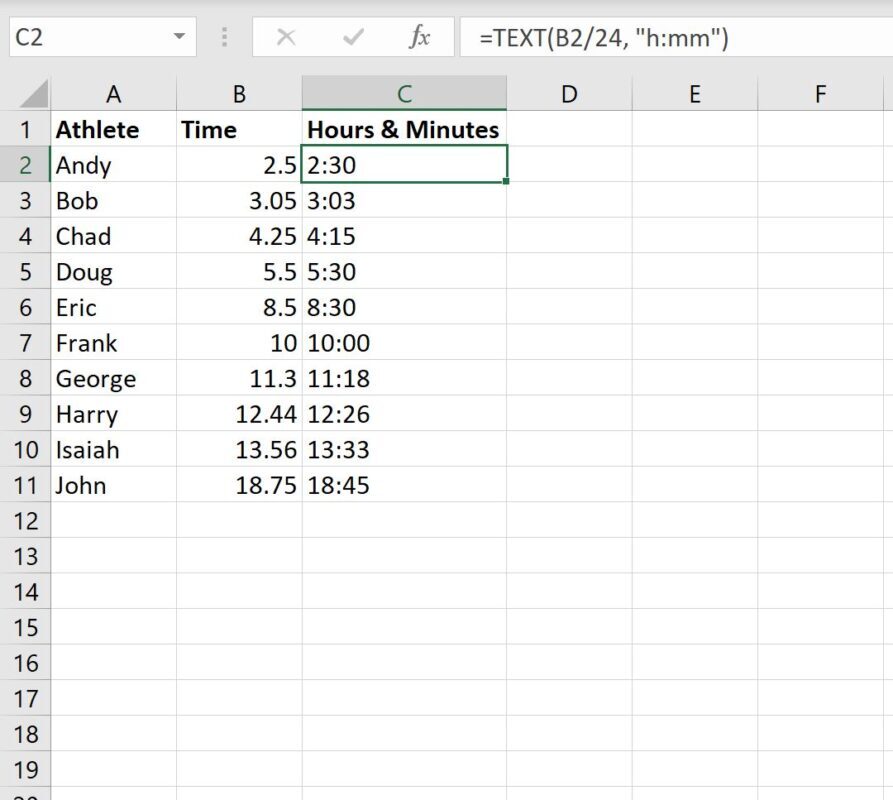Click the cell showing 10:00
The width and height of the screenshot is (893, 800).
[404, 343]
